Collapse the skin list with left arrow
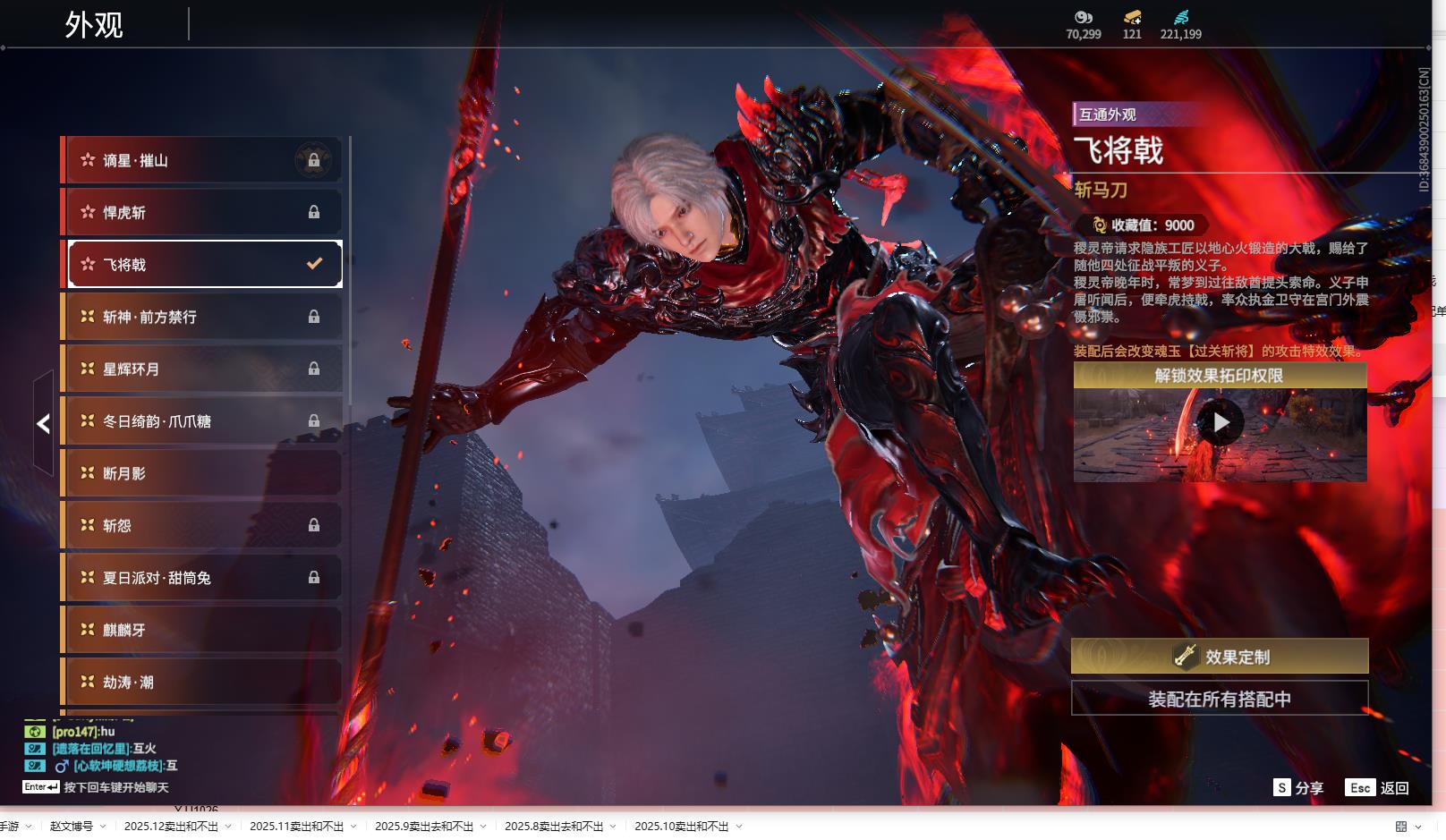This screenshot has width=1446, height=840. [43, 423]
